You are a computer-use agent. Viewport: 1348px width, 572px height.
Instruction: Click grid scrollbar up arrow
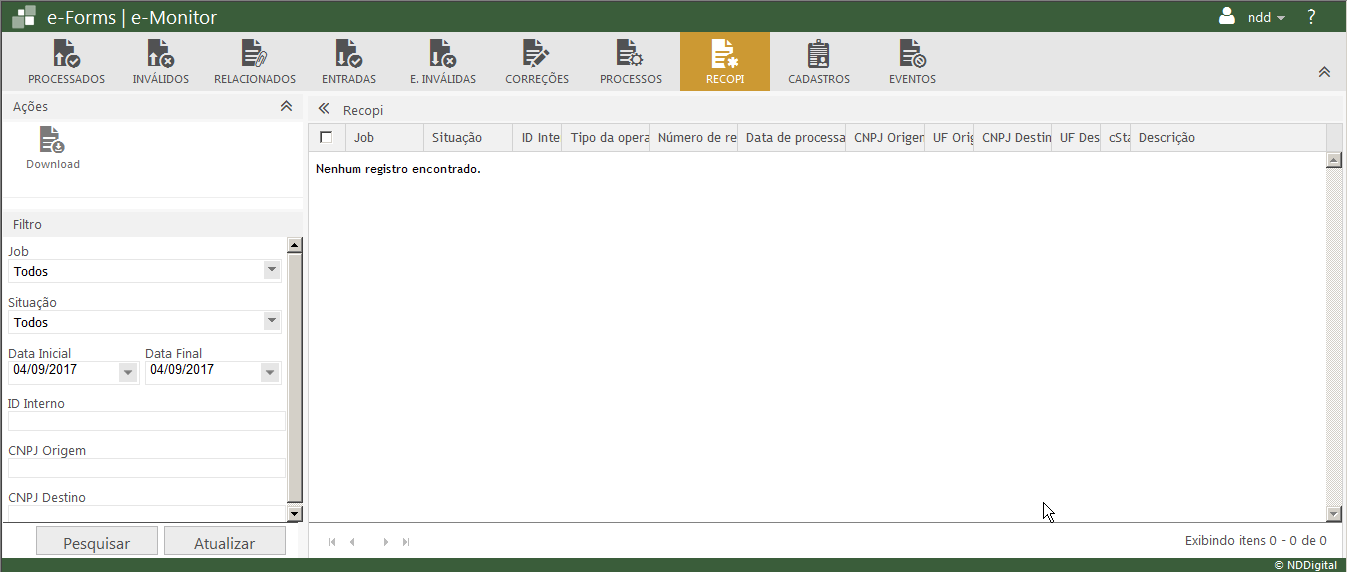tap(1333, 160)
